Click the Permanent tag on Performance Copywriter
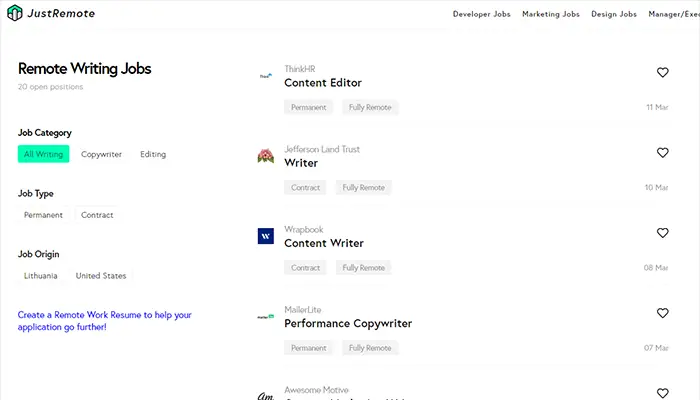The height and width of the screenshot is (400, 700). (308, 348)
